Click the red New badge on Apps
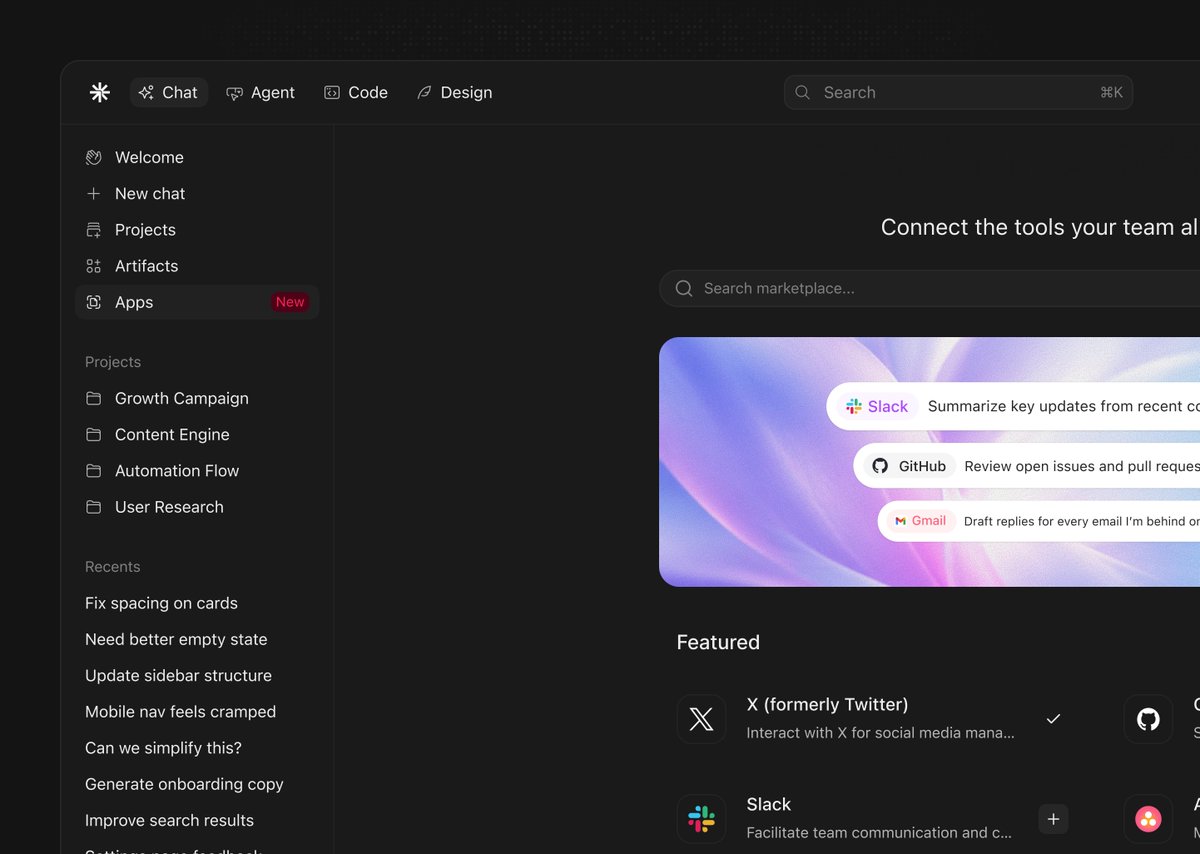1200x854 pixels. [x=290, y=302]
